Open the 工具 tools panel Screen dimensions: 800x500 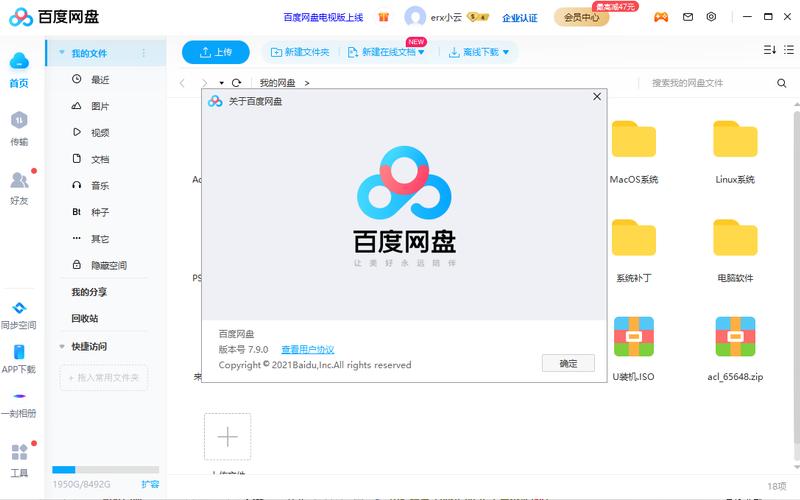[x=19, y=452]
